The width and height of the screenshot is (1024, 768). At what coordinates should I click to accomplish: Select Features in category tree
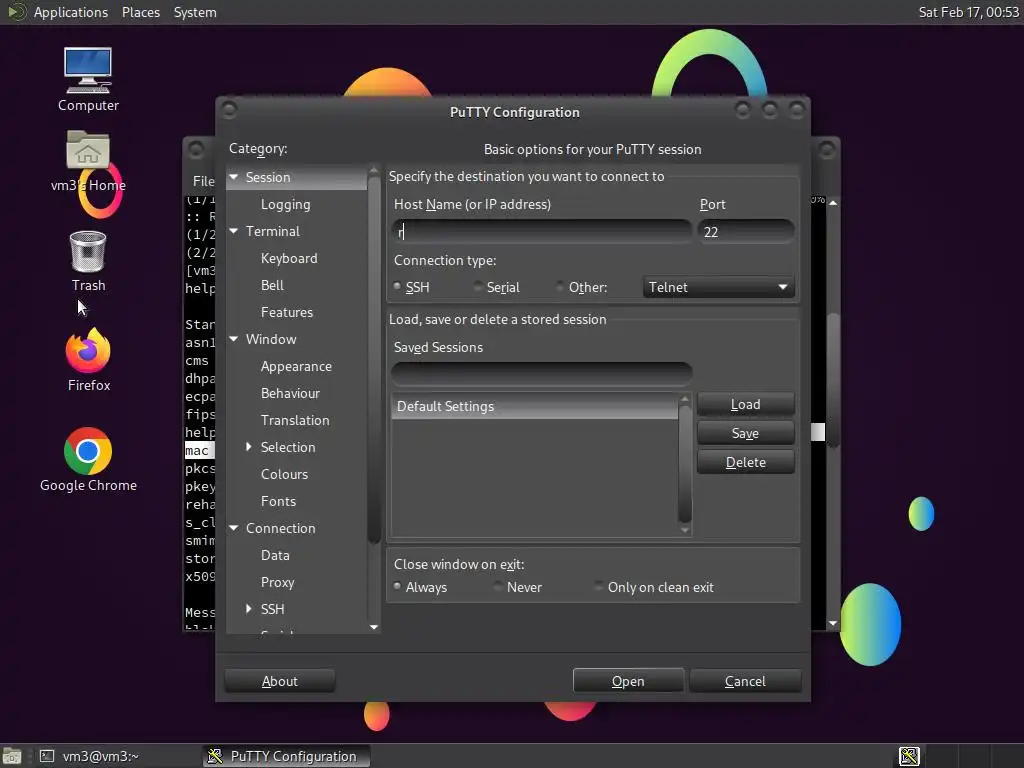[287, 312]
